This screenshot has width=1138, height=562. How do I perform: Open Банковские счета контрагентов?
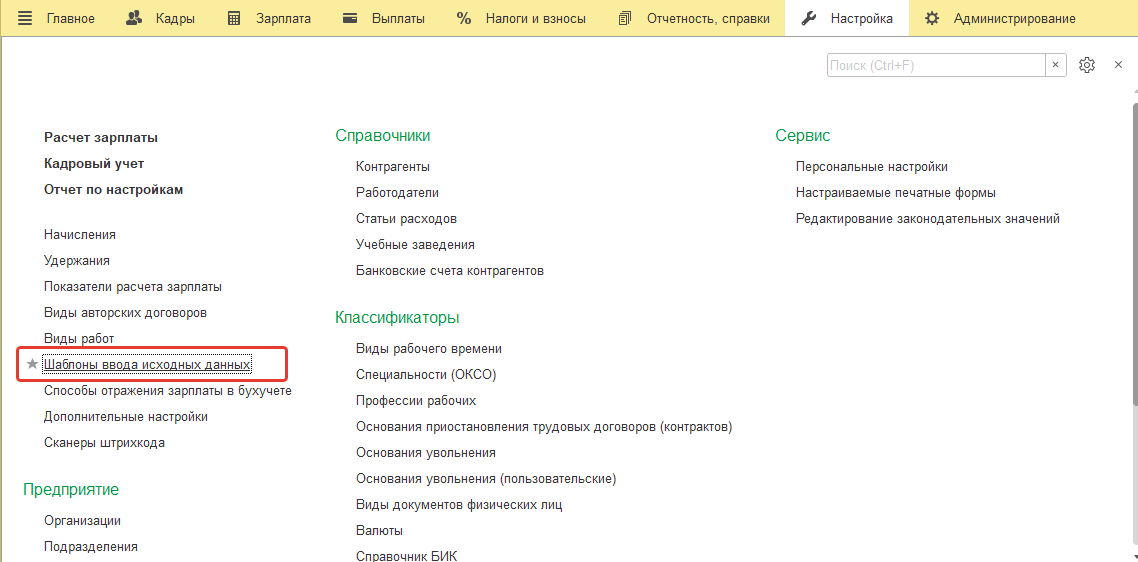click(x=450, y=271)
